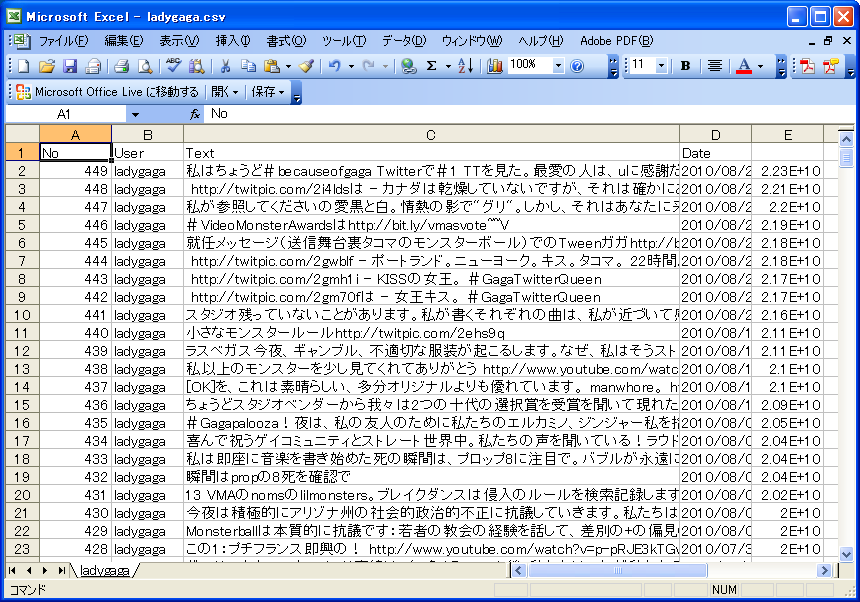Open the 挿入(I) menu
This screenshot has height=602, width=860.
233,41
